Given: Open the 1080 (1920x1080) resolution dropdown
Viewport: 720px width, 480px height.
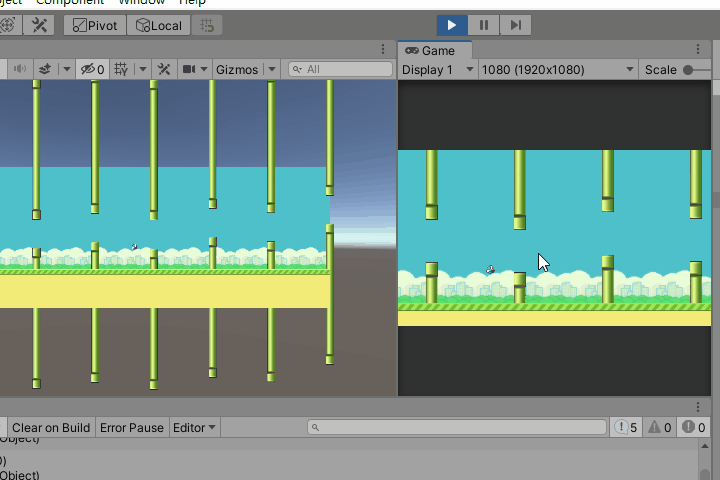Looking at the screenshot, I should (558, 70).
